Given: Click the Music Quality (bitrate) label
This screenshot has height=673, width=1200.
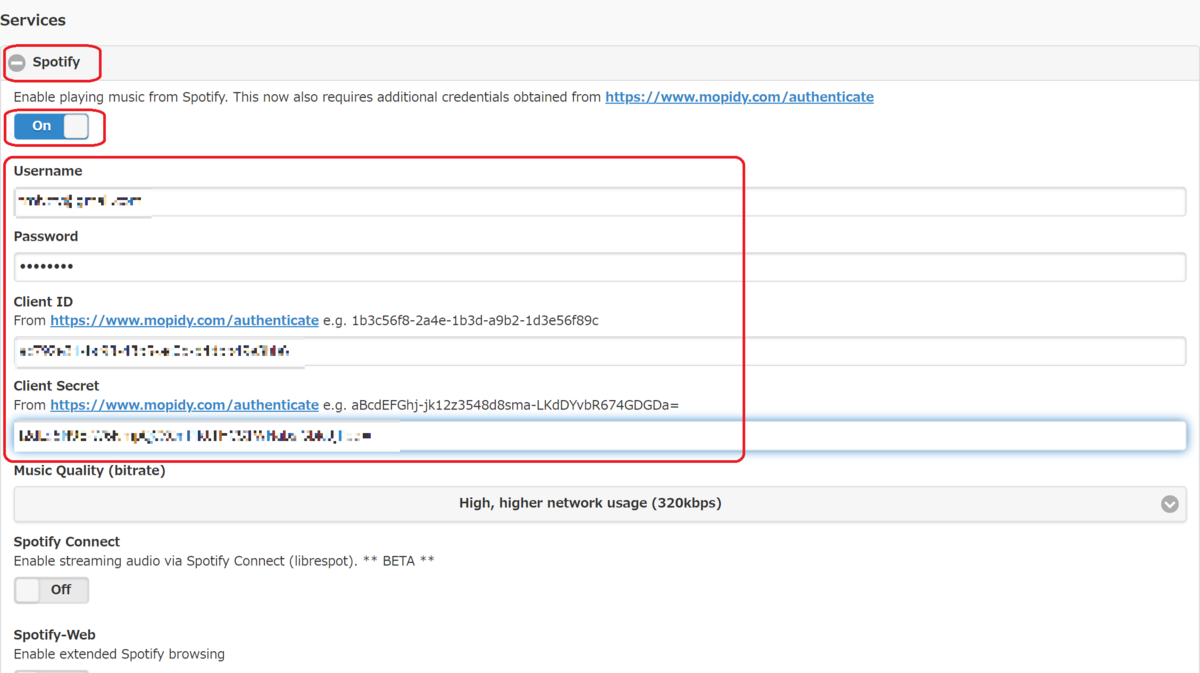Looking at the screenshot, I should coord(90,470).
